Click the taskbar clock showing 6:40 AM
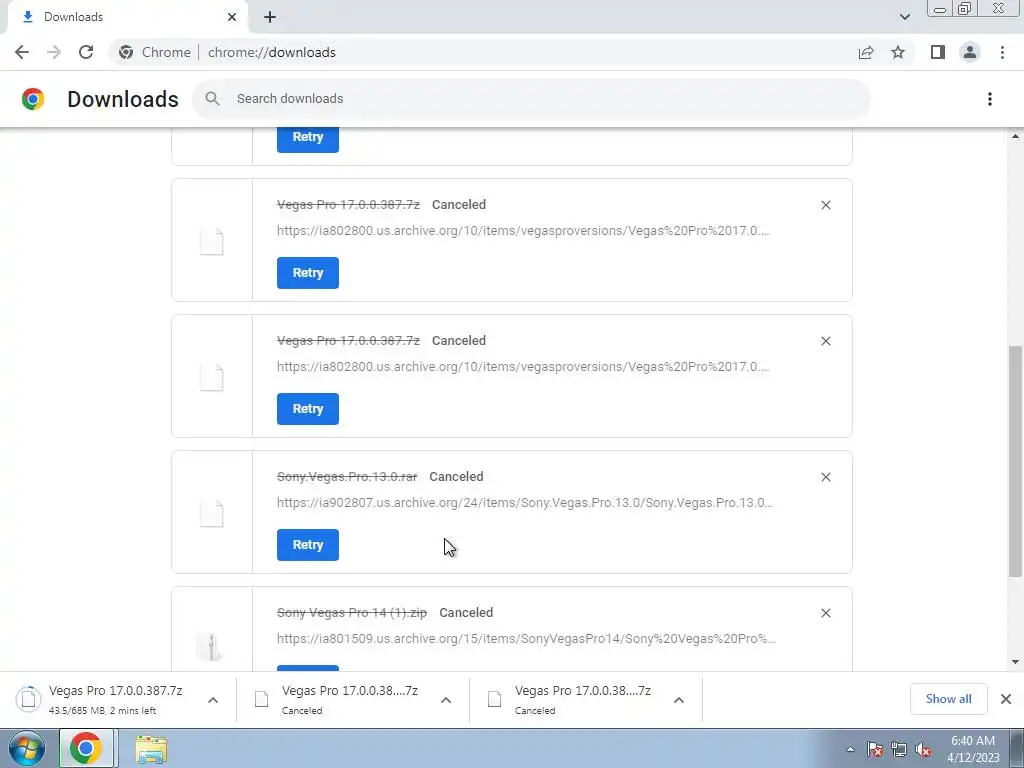Image resolution: width=1024 pixels, height=768 pixels. tap(973, 749)
